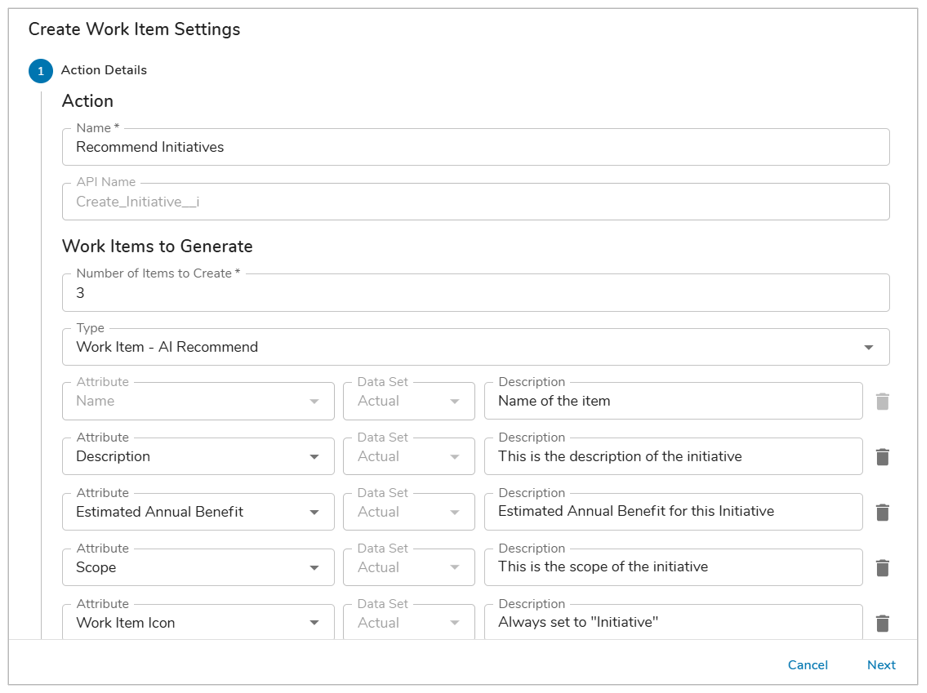Edit 'This is the description of the initiative' field

(x=672, y=457)
